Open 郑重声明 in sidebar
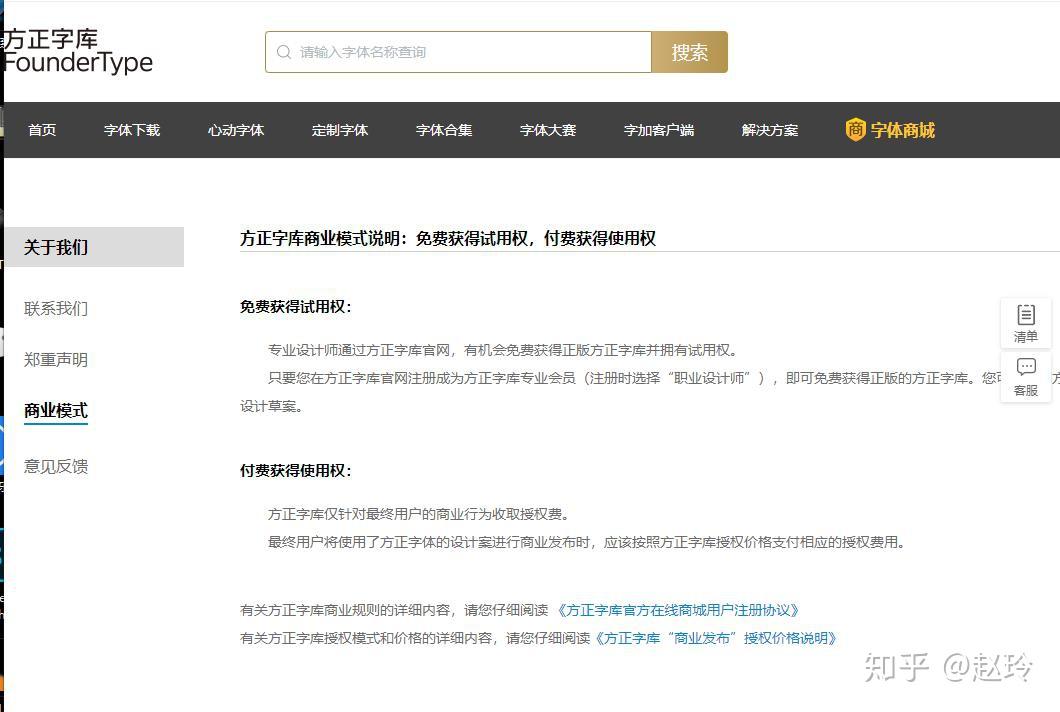Screen dimensions: 1060x712 coord(56,360)
